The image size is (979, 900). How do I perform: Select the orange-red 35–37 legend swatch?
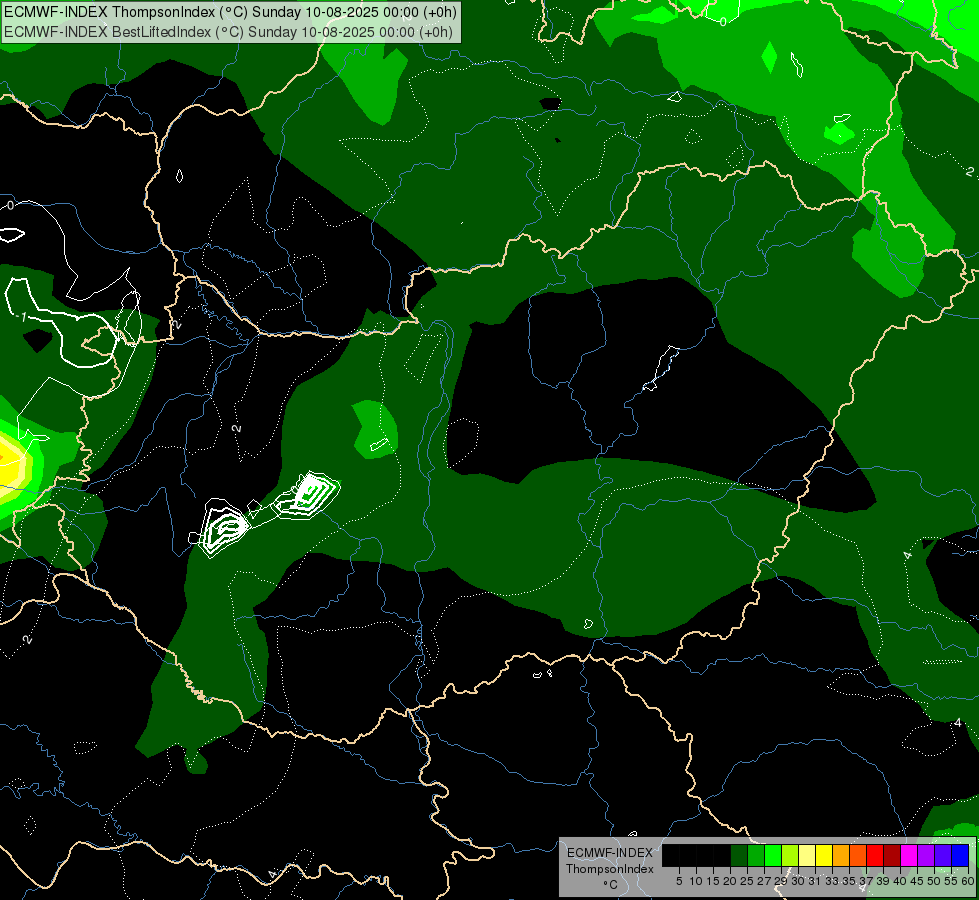[858, 855]
